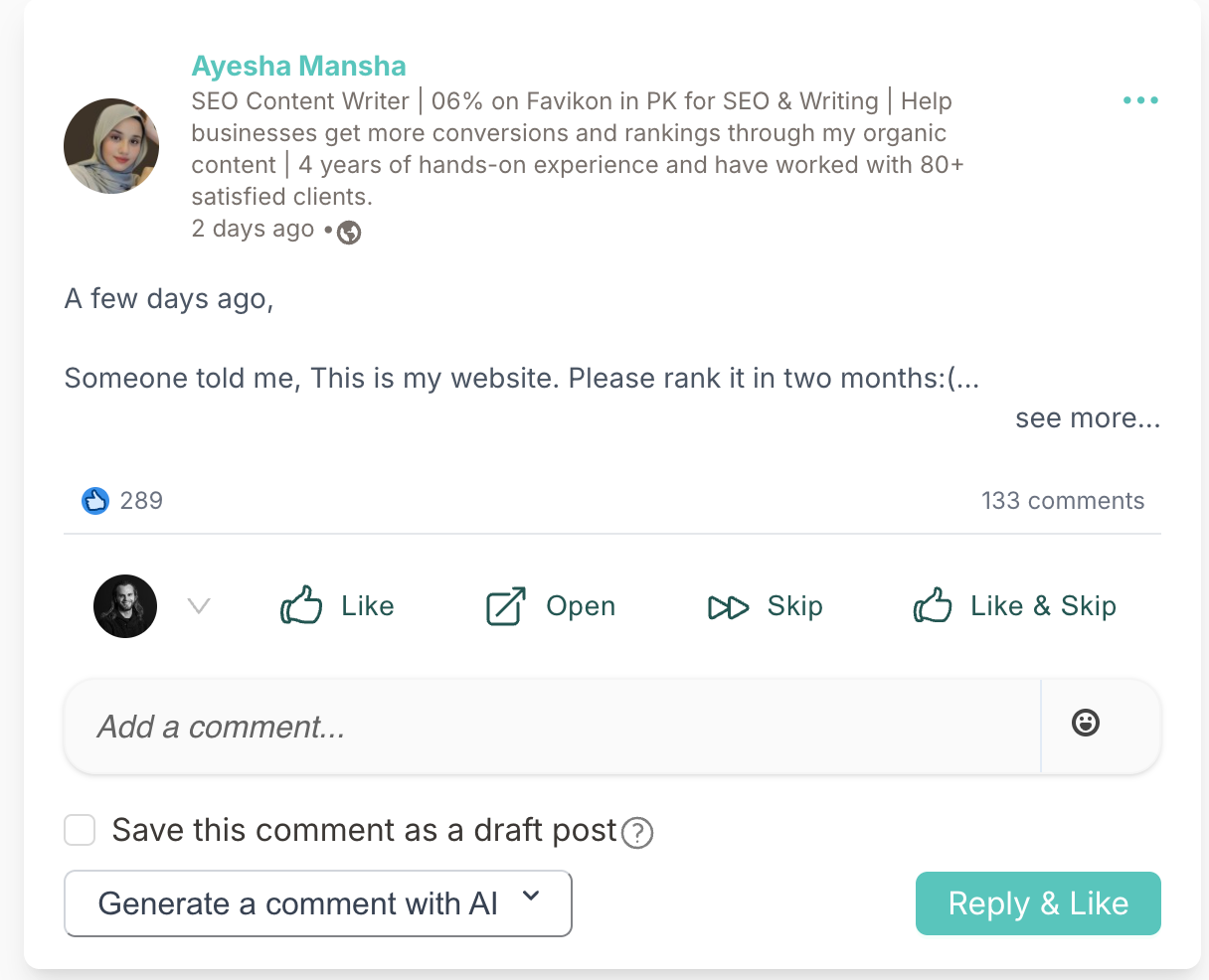Viewport: 1209px width, 980px height.
Task: Click the Add a comment field
Action: (x=552, y=727)
